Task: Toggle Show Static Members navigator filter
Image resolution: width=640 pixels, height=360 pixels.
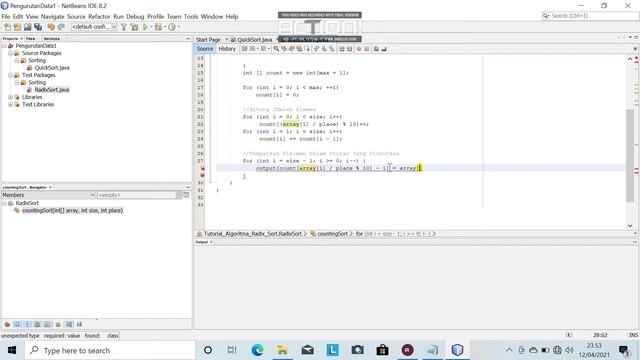Action: pyautogui.click(x=27, y=324)
